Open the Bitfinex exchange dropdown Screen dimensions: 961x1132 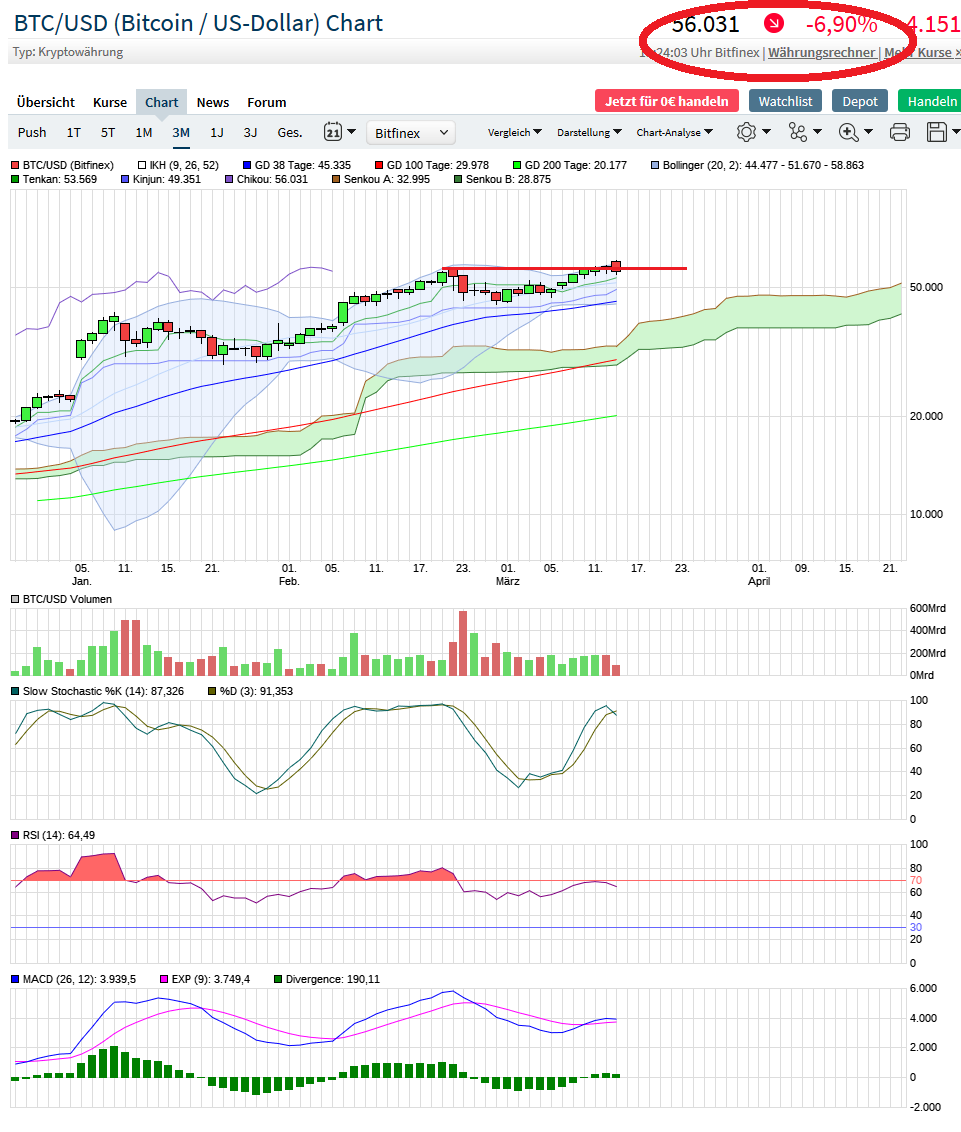[x=411, y=132]
